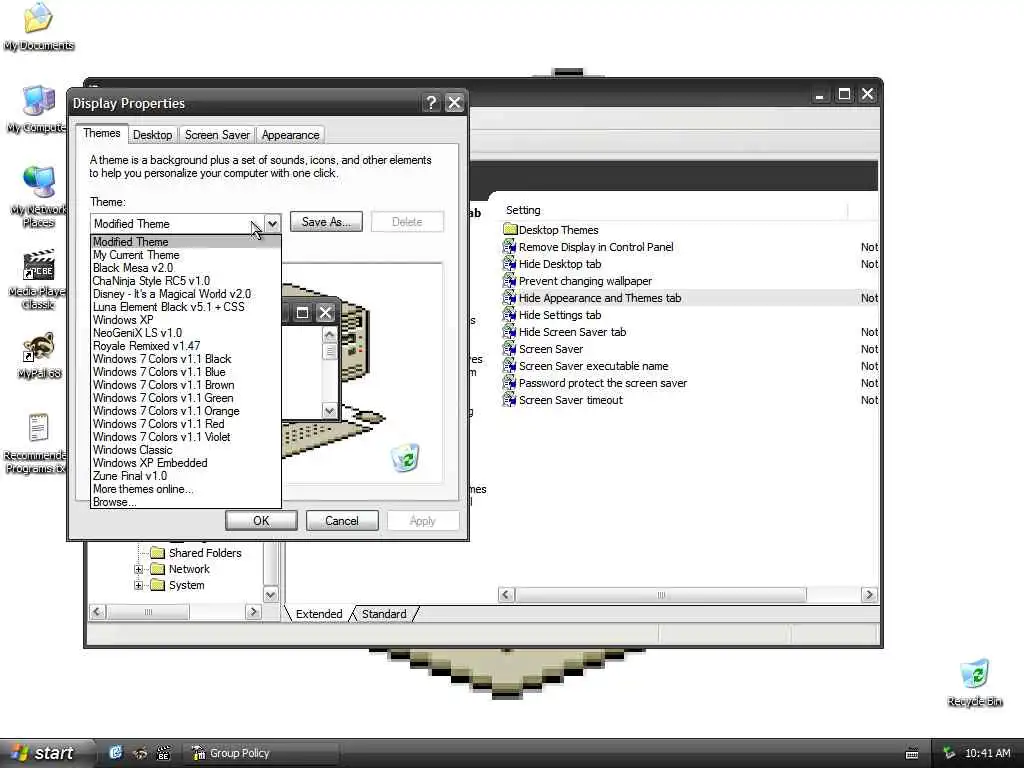
Task: Click right arrow of tree pane horizontal scrollbar
Action: coord(253,612)
